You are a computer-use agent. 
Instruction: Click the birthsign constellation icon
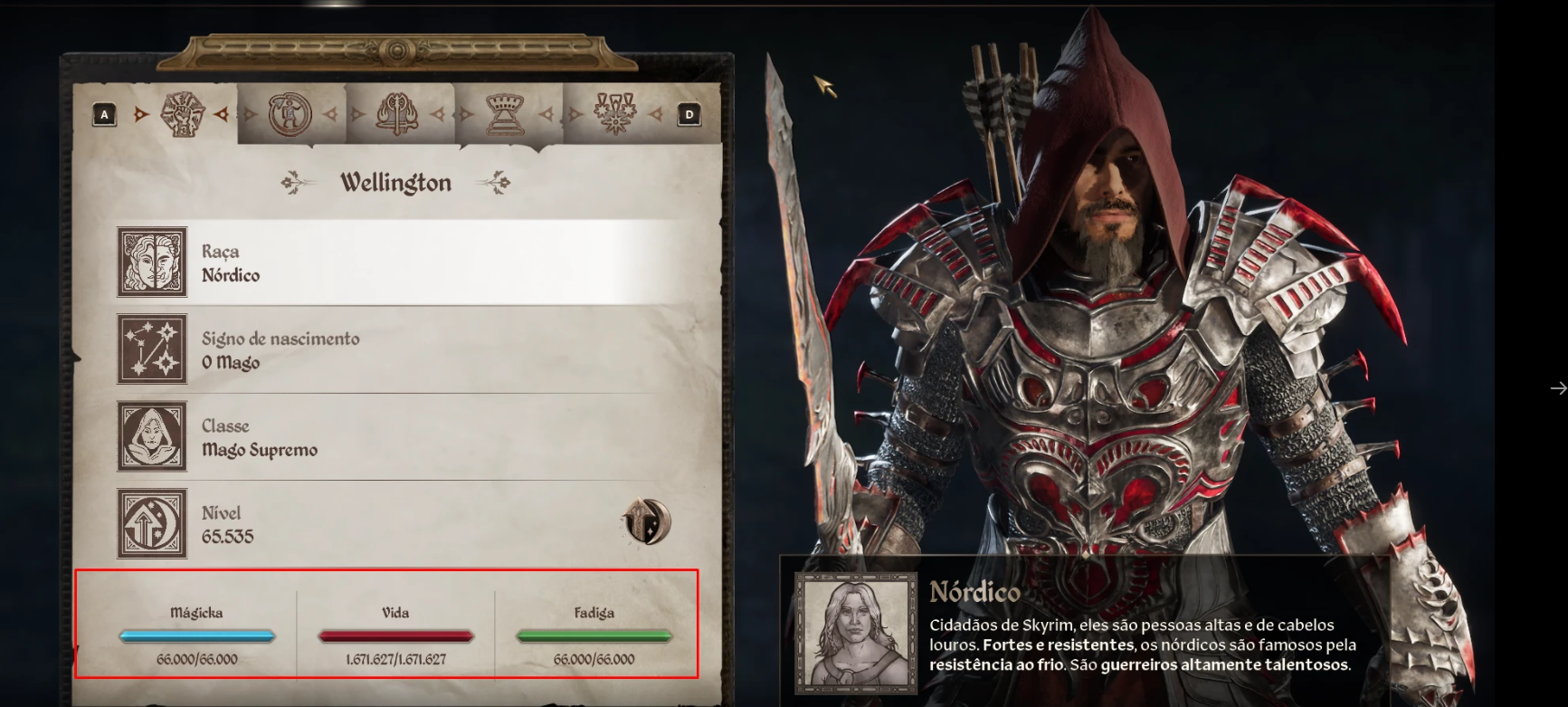click(152, 349)
